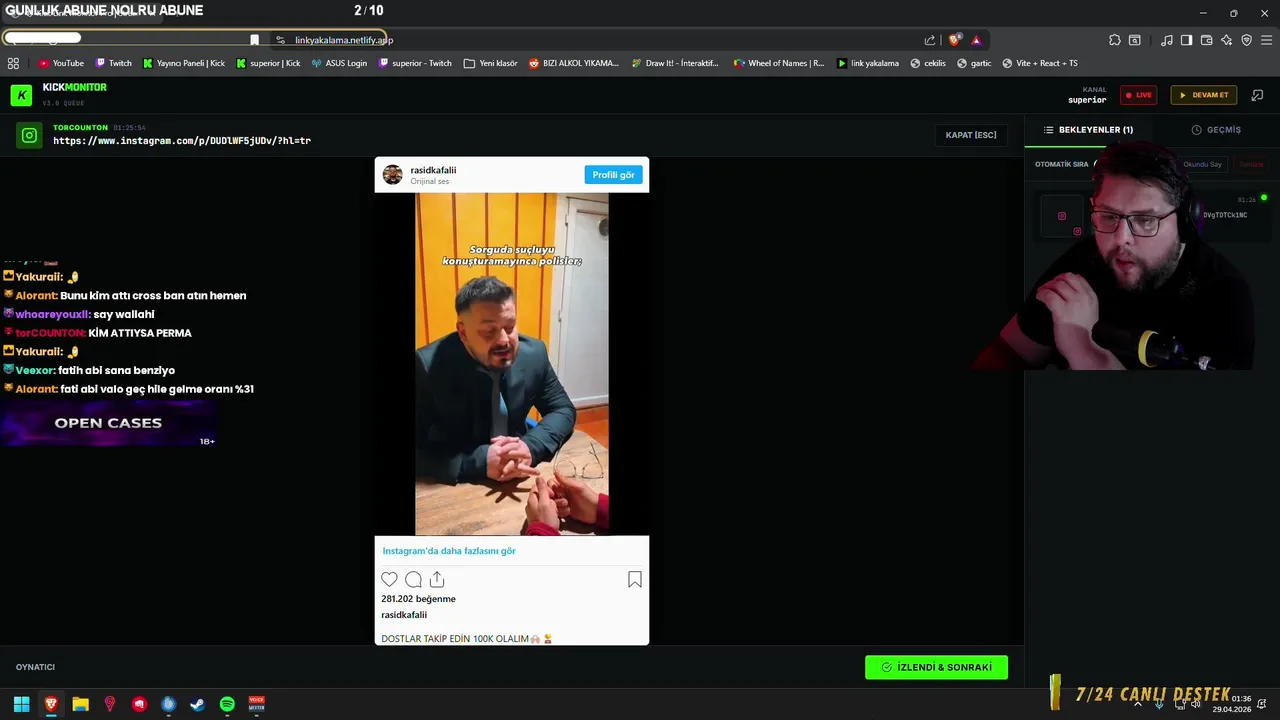Open the BIZI ALKOL YIKAMA bookmark
This screenshot has width=1280, height=720.
pos(574,63)
